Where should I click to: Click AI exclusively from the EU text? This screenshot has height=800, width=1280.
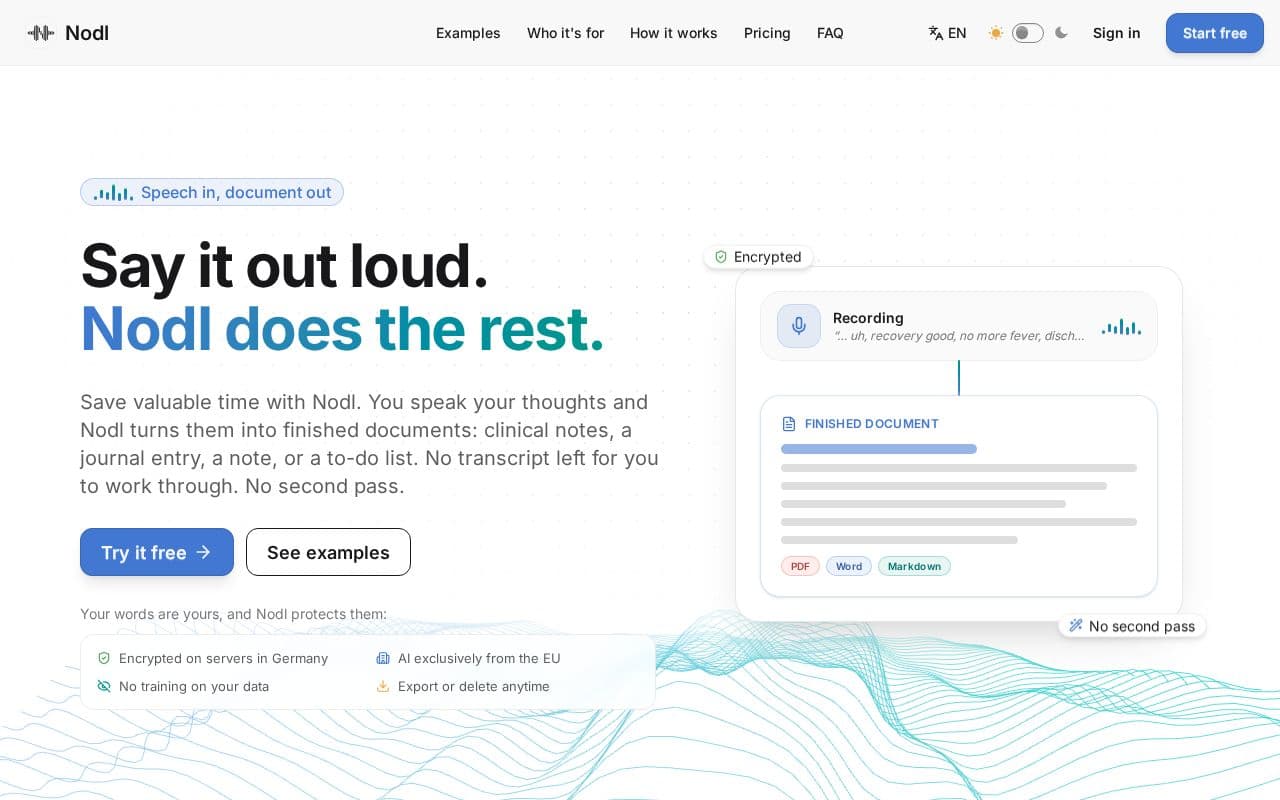coord(479,658)
